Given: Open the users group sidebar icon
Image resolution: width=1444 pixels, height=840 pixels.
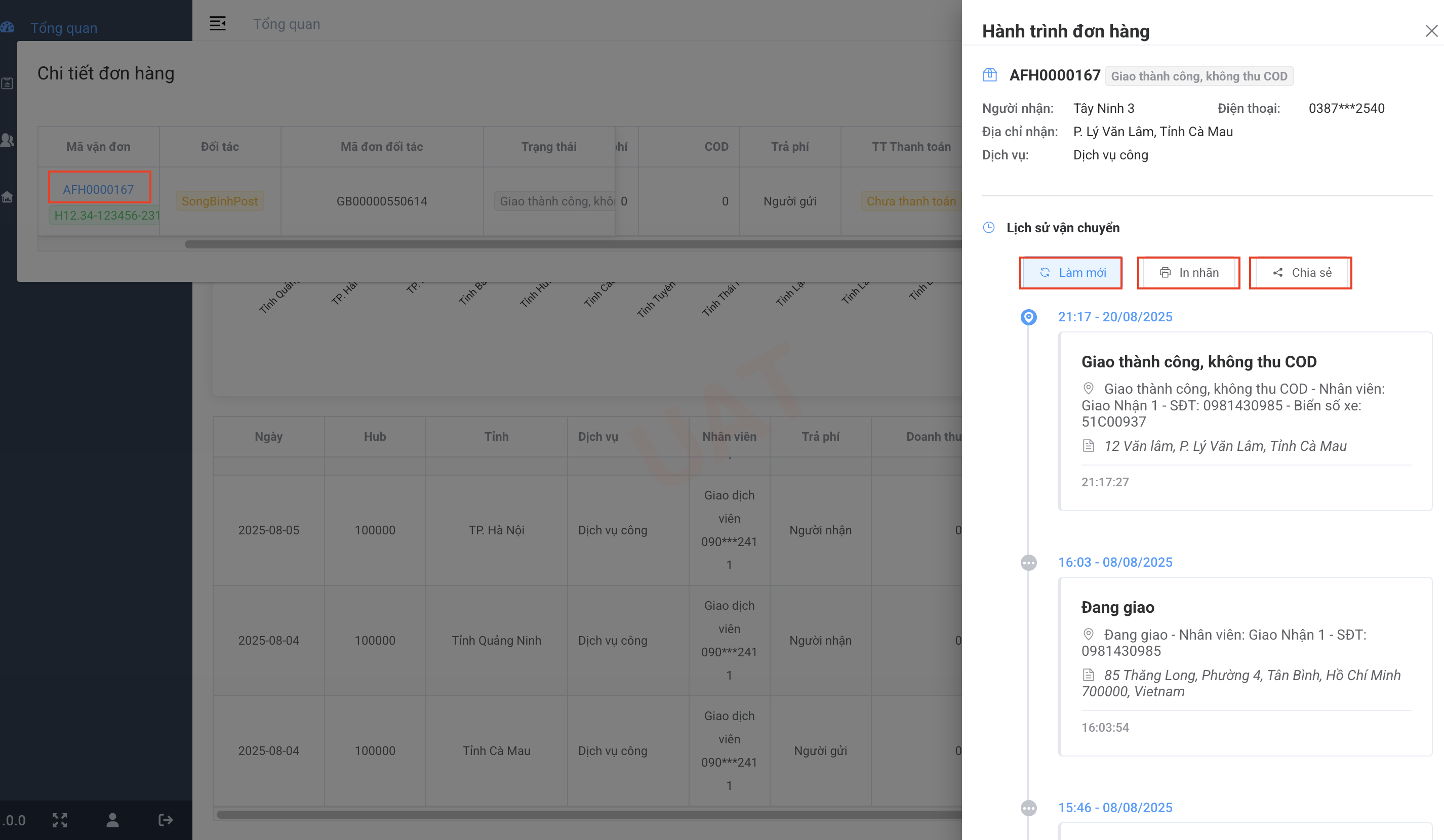Looking at the screenshot, I should pyautogui.click(x=8, y=140).
